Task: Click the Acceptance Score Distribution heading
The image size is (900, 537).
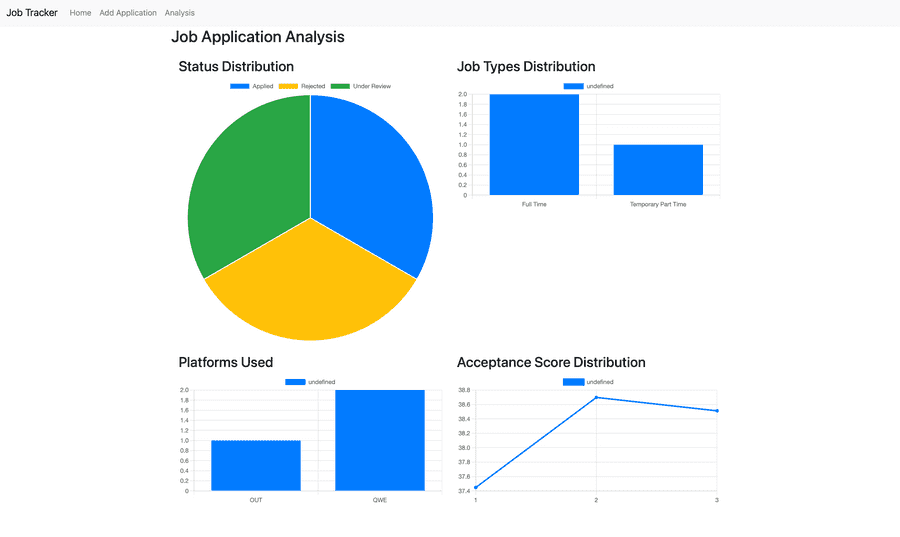Action: pyautogui.click(x=551, y=363)
